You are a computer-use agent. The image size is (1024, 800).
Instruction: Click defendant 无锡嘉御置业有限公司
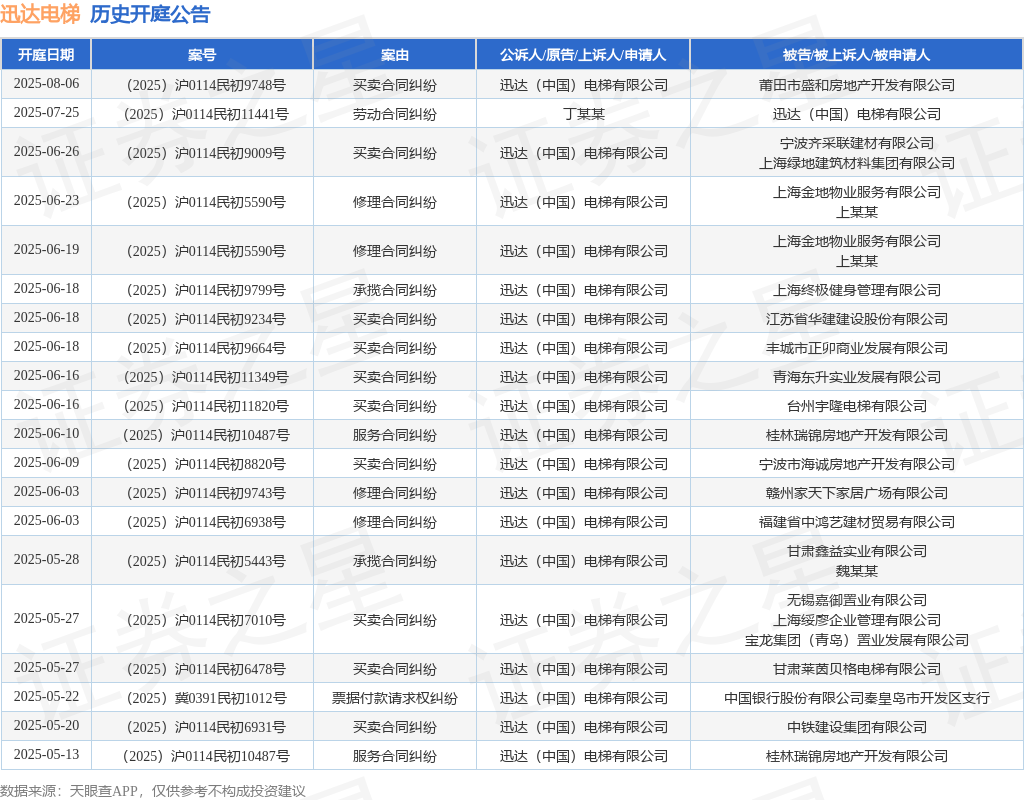[857, 600]
